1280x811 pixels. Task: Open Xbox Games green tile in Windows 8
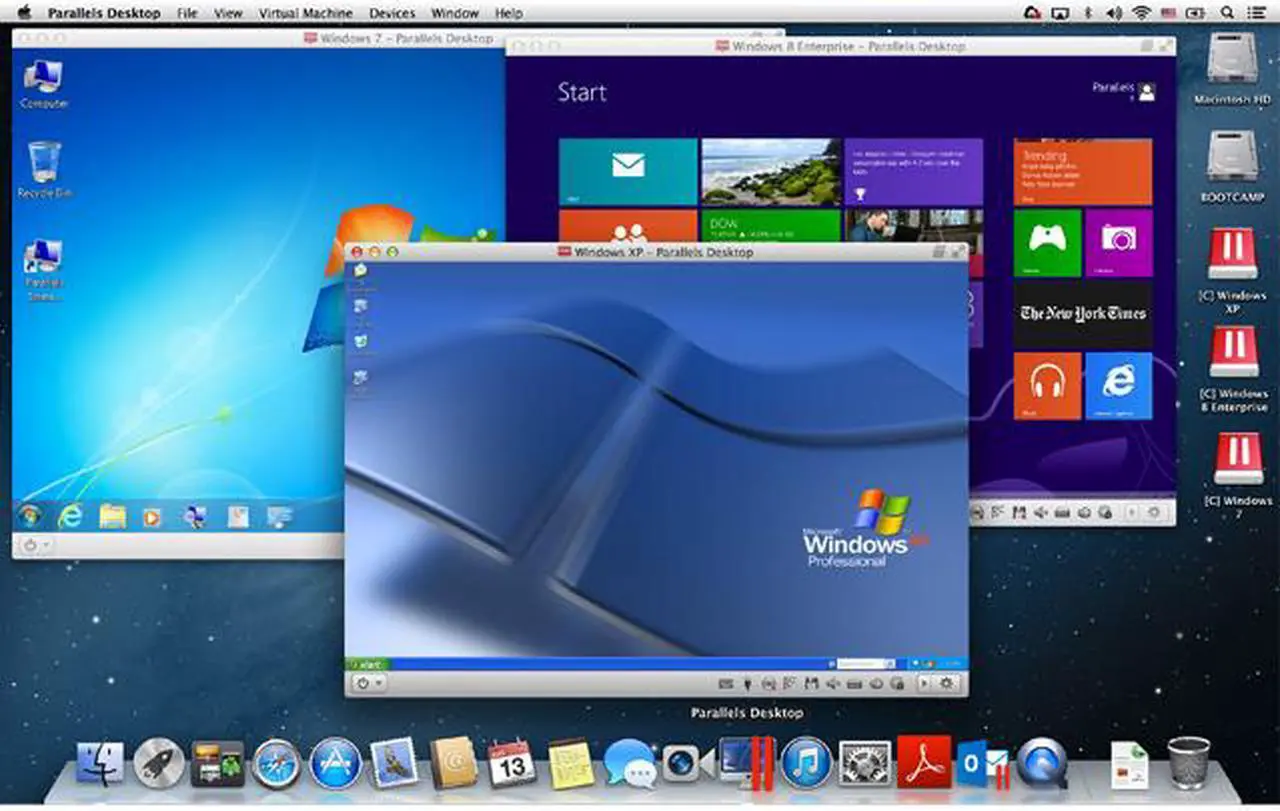pyautogui.click(x=1047, y=243)
